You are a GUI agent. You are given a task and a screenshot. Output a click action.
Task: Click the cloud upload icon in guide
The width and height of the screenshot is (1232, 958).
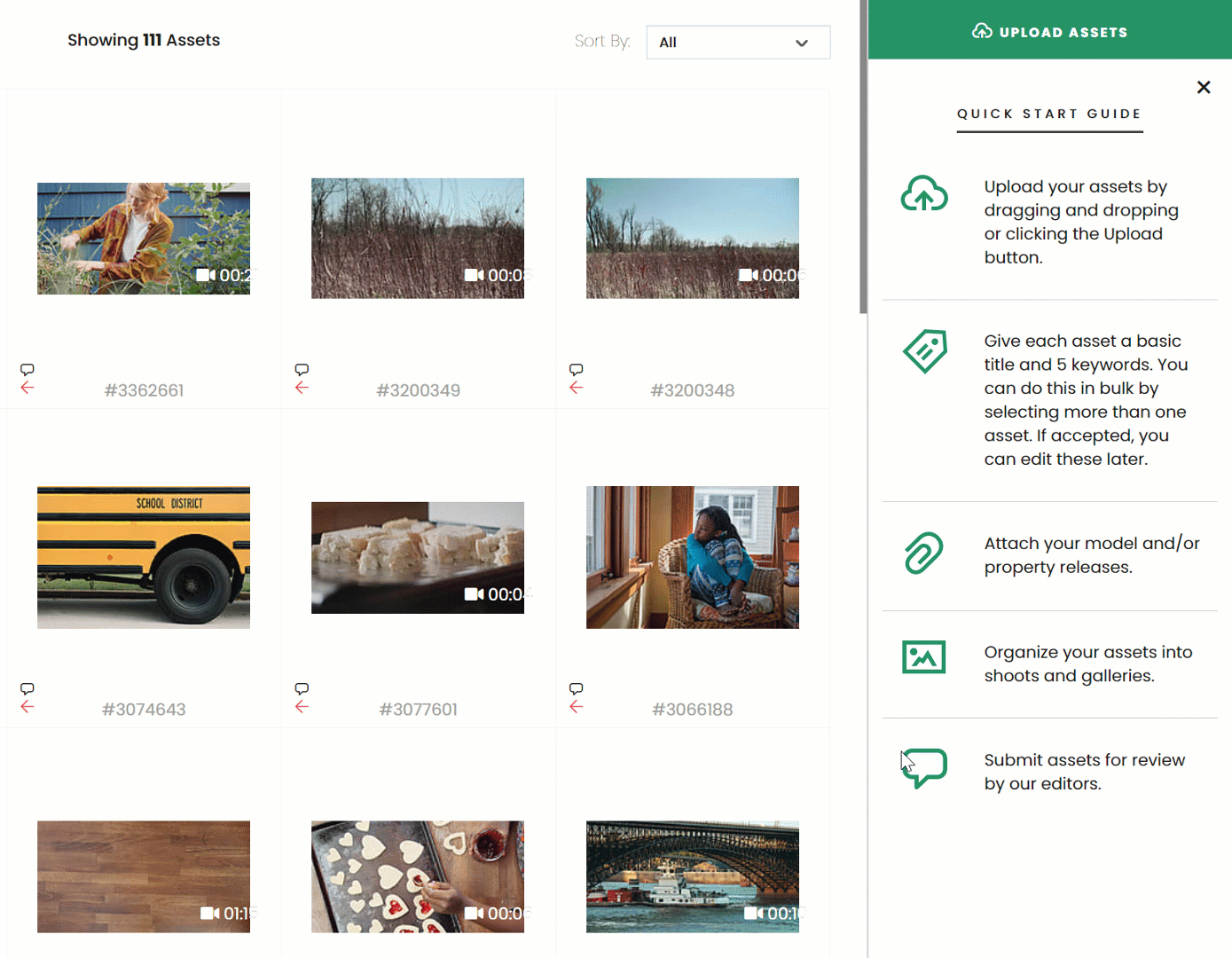(x=924, y=193)
